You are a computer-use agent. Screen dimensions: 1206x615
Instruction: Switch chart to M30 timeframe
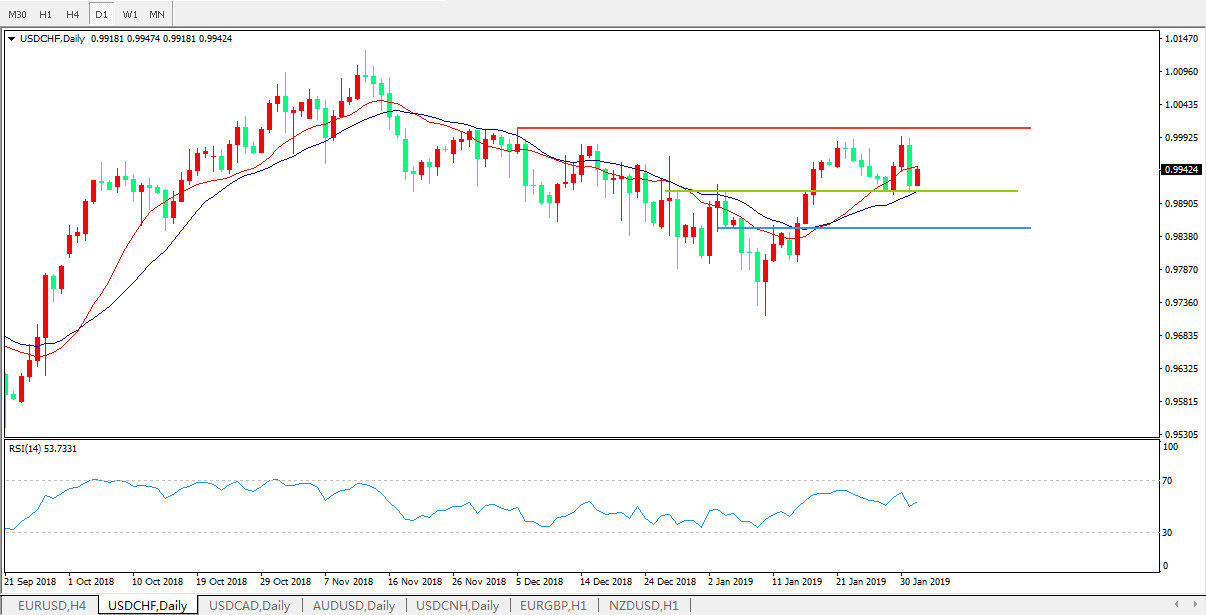(x=17, y=15)
